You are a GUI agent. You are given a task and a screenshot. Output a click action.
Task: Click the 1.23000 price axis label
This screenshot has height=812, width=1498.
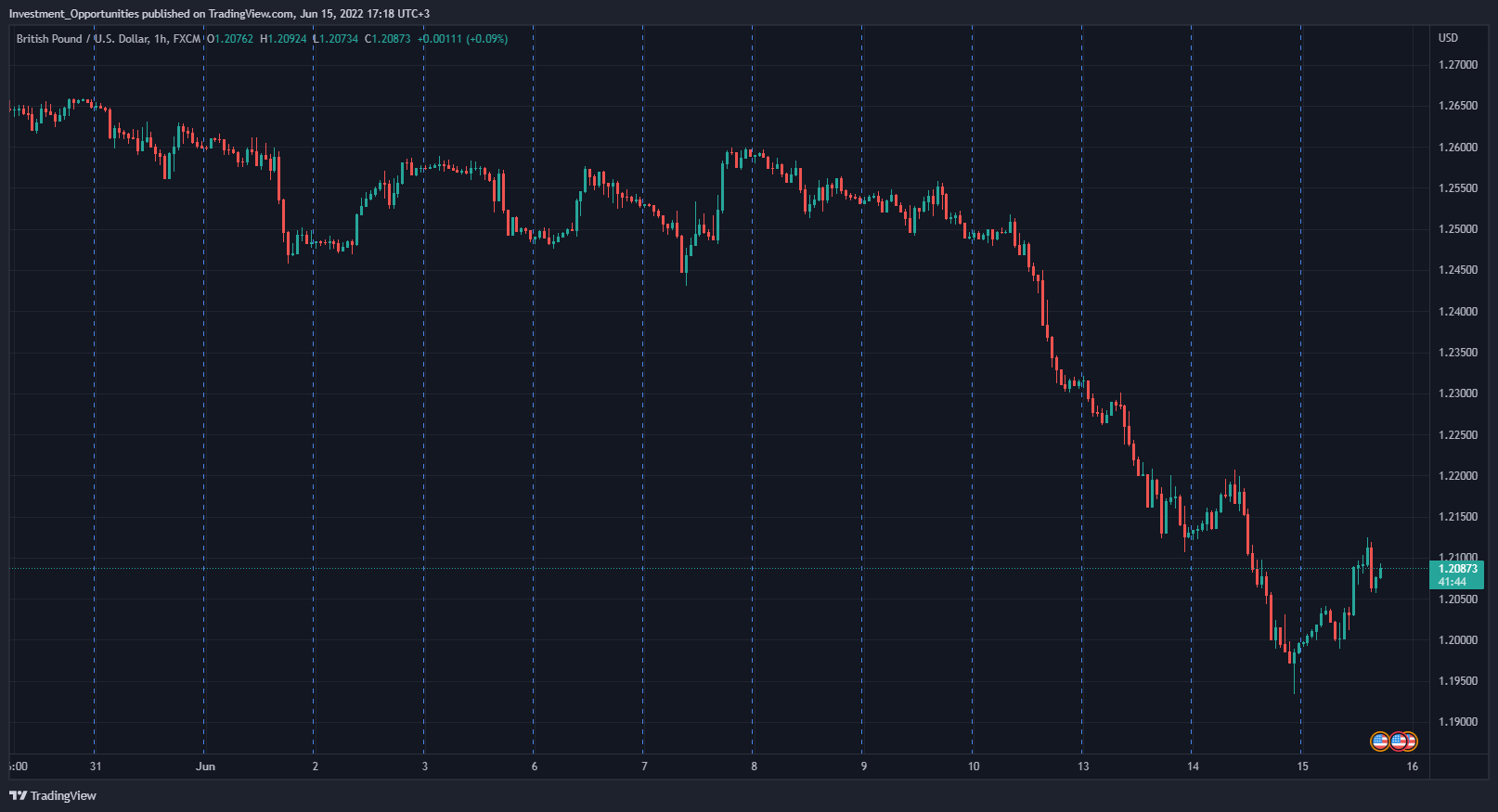(x=1458, y=393)
